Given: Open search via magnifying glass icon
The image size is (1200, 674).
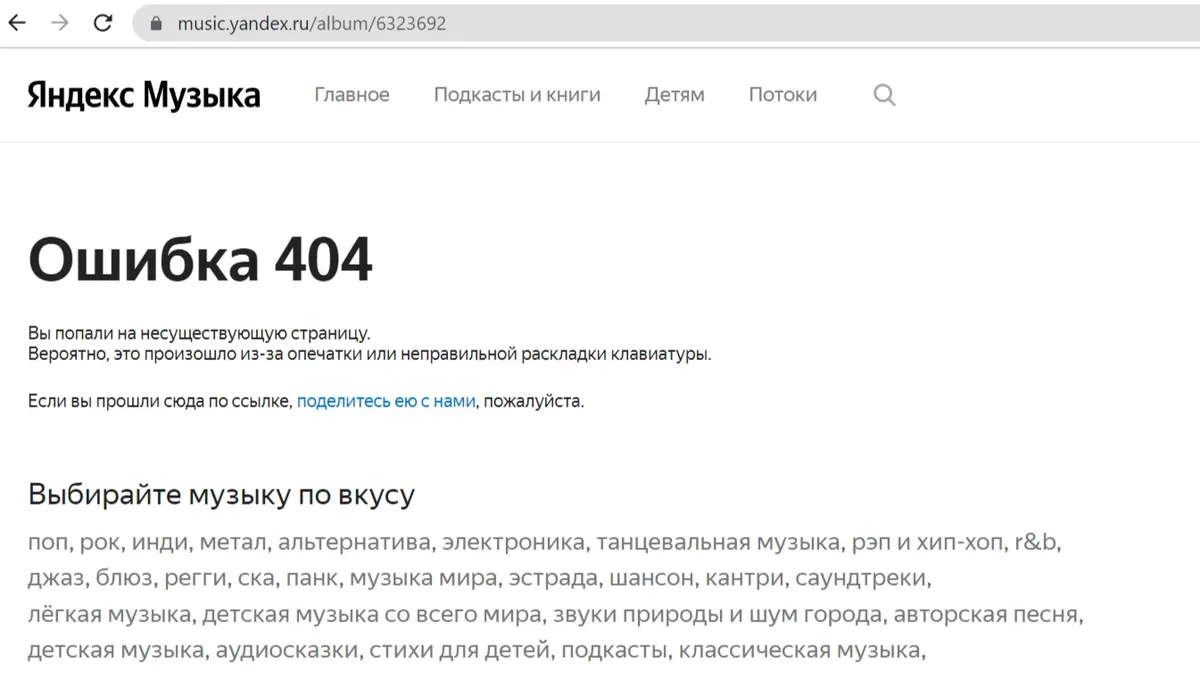Looking at the screenshot, I should pos(884,95).
